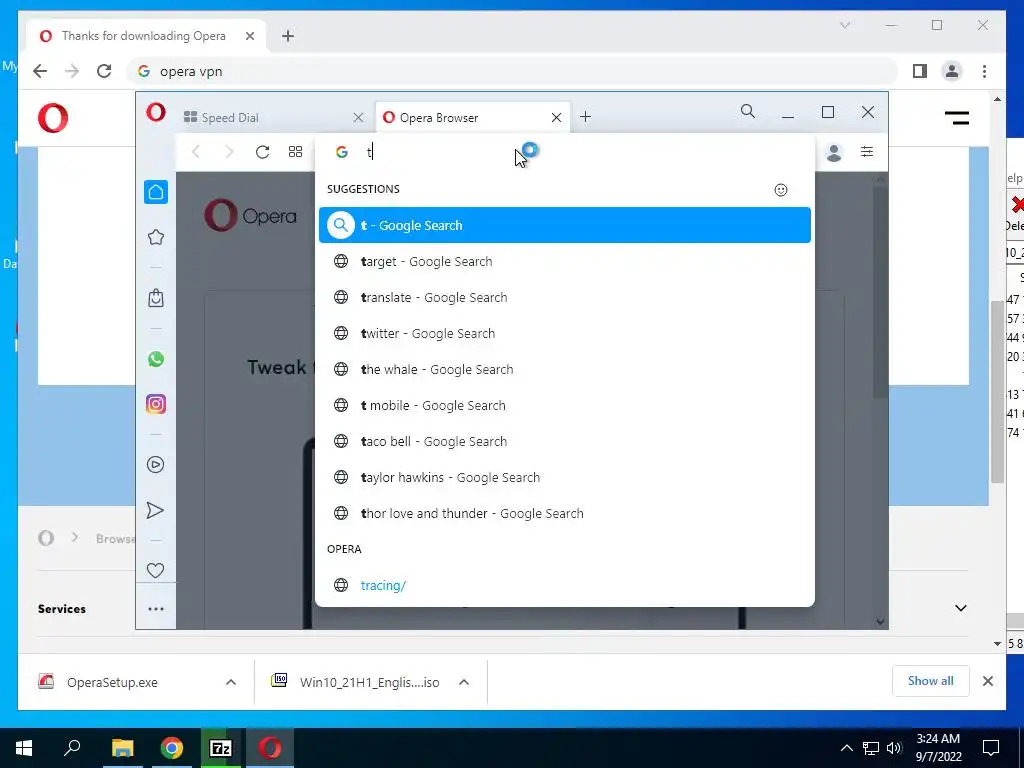Select suggestion 't mobile - Google Search'
Viewport: 1024px width, 768px height.
(564, 406)
